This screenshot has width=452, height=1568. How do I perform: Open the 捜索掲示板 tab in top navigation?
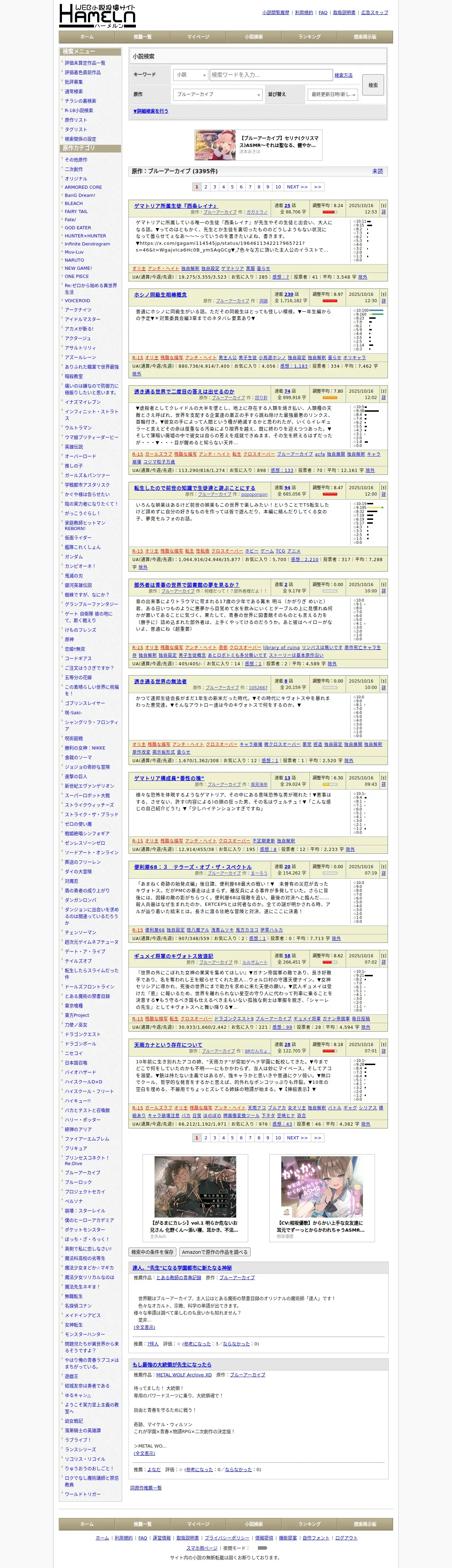364,37
